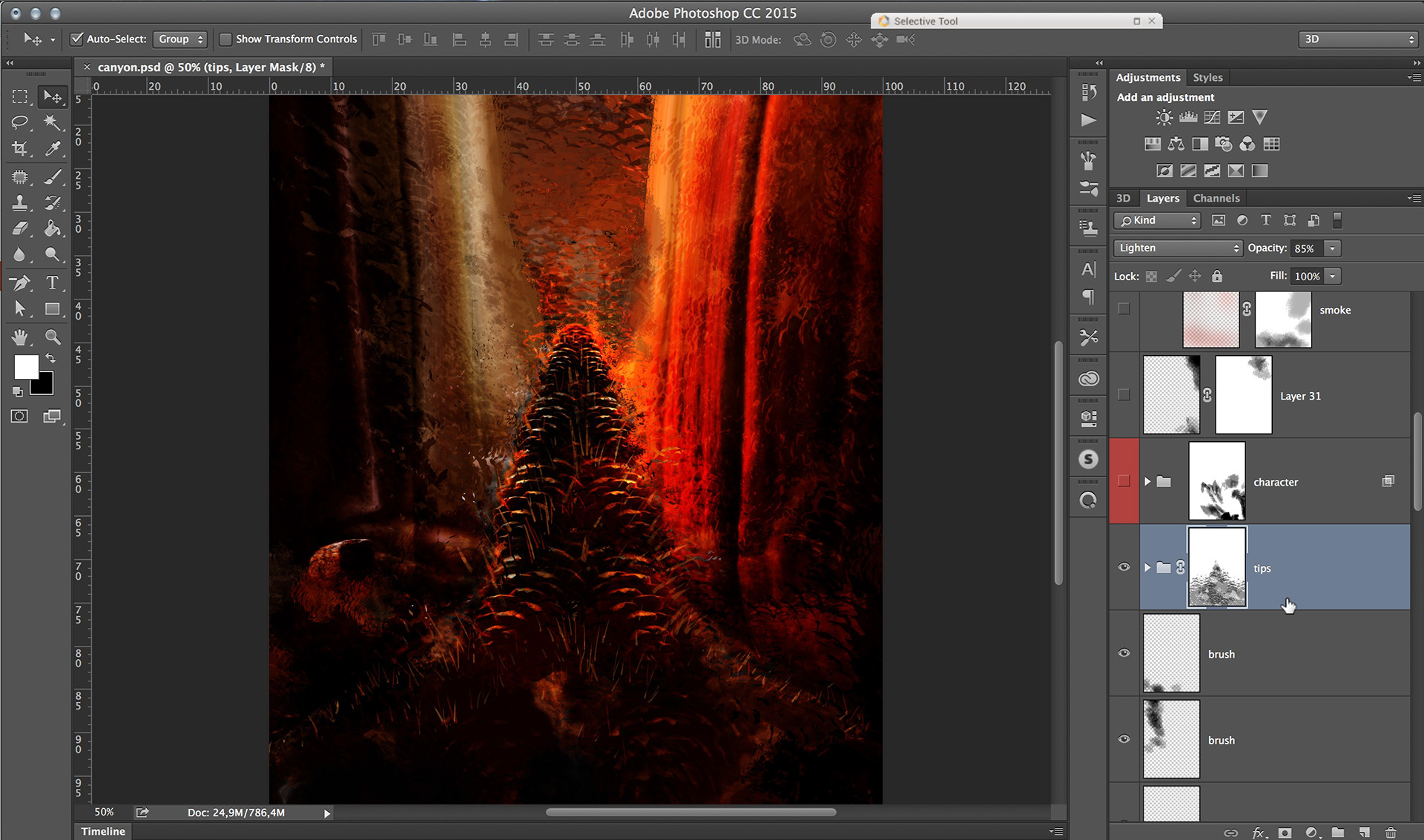The height and width of the screenshot is (840, 1424).
Task: Show the smoke layer visibility
Action: pyautogui.click(x=1124, y=309)
